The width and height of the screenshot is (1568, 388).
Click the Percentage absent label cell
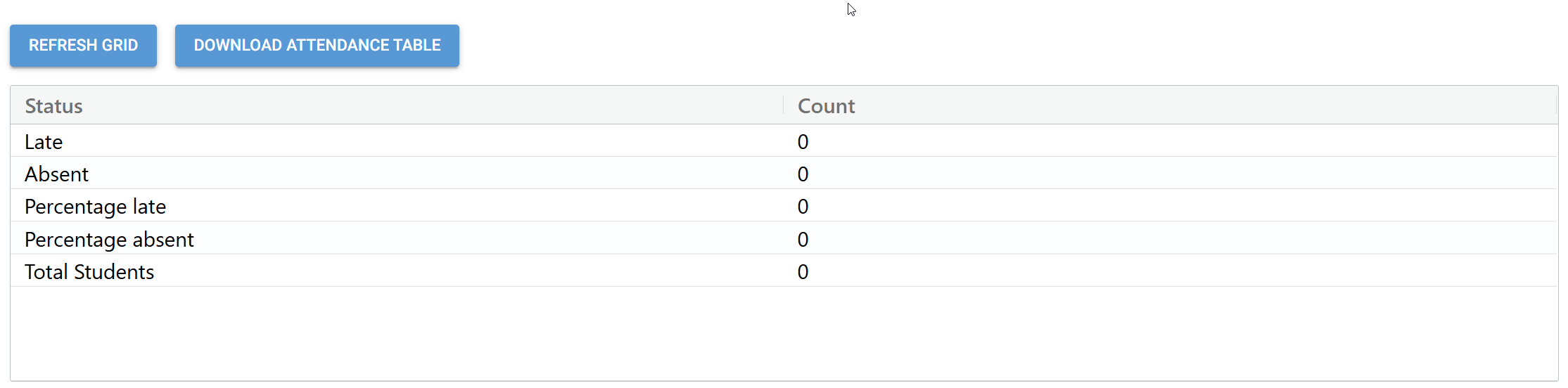point(109,240)
